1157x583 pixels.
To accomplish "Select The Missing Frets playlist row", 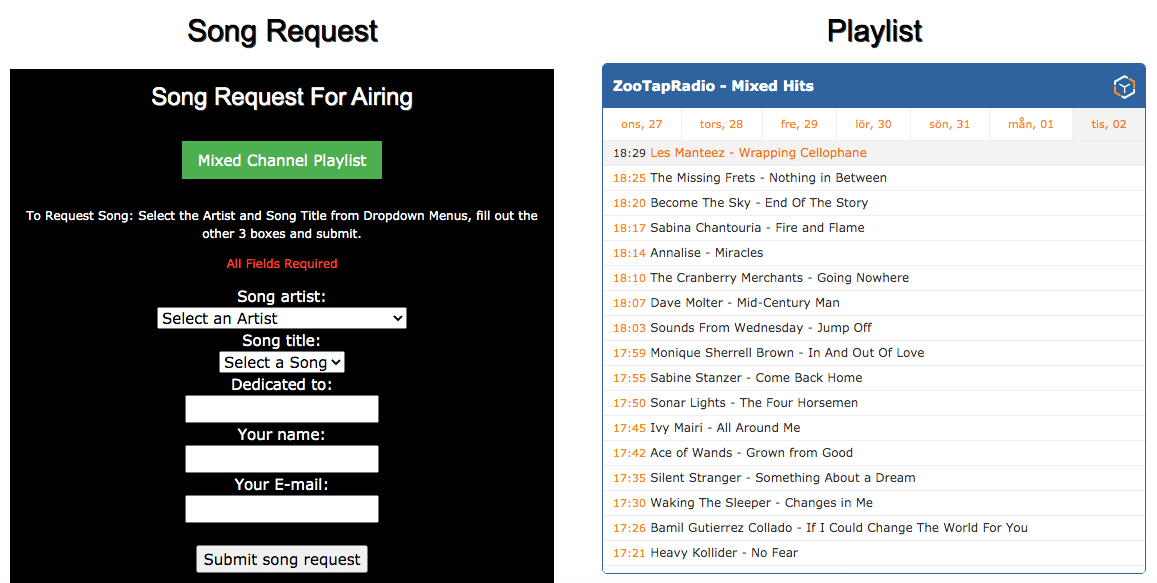I will pos(768,178).
